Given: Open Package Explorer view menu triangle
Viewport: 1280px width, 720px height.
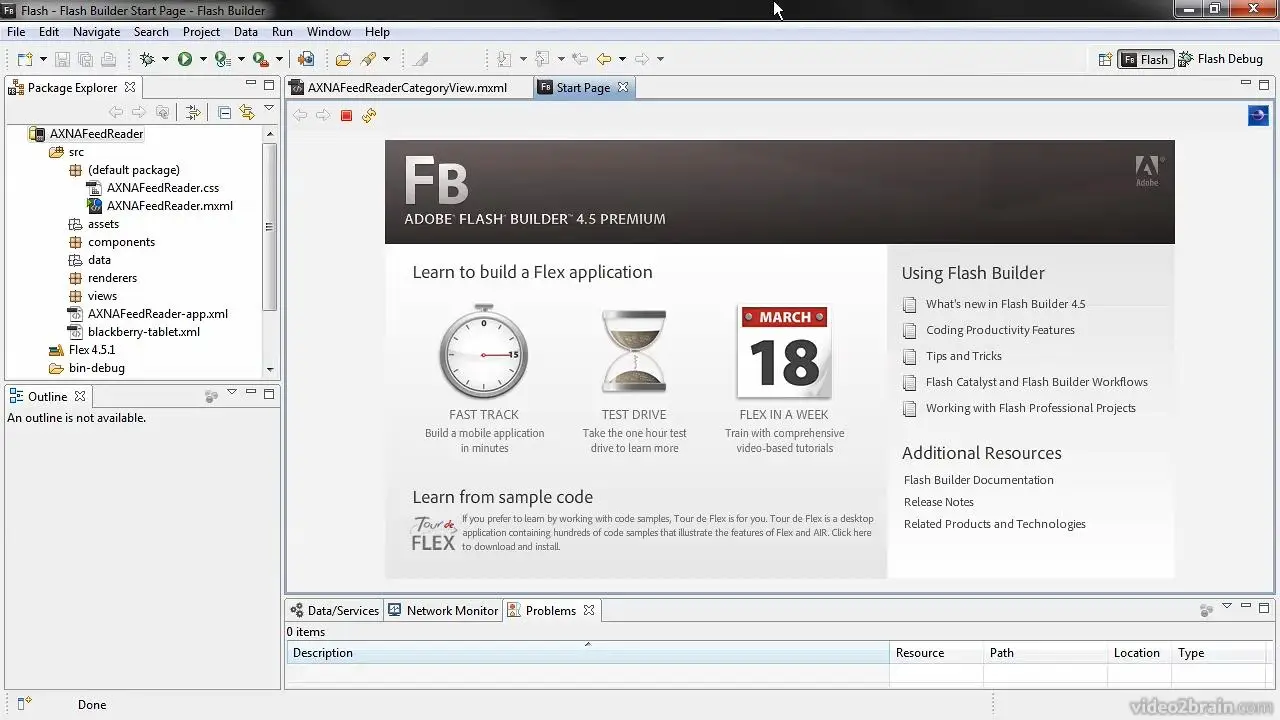Looking at the screenshot, I should click(x=269, y=108).
